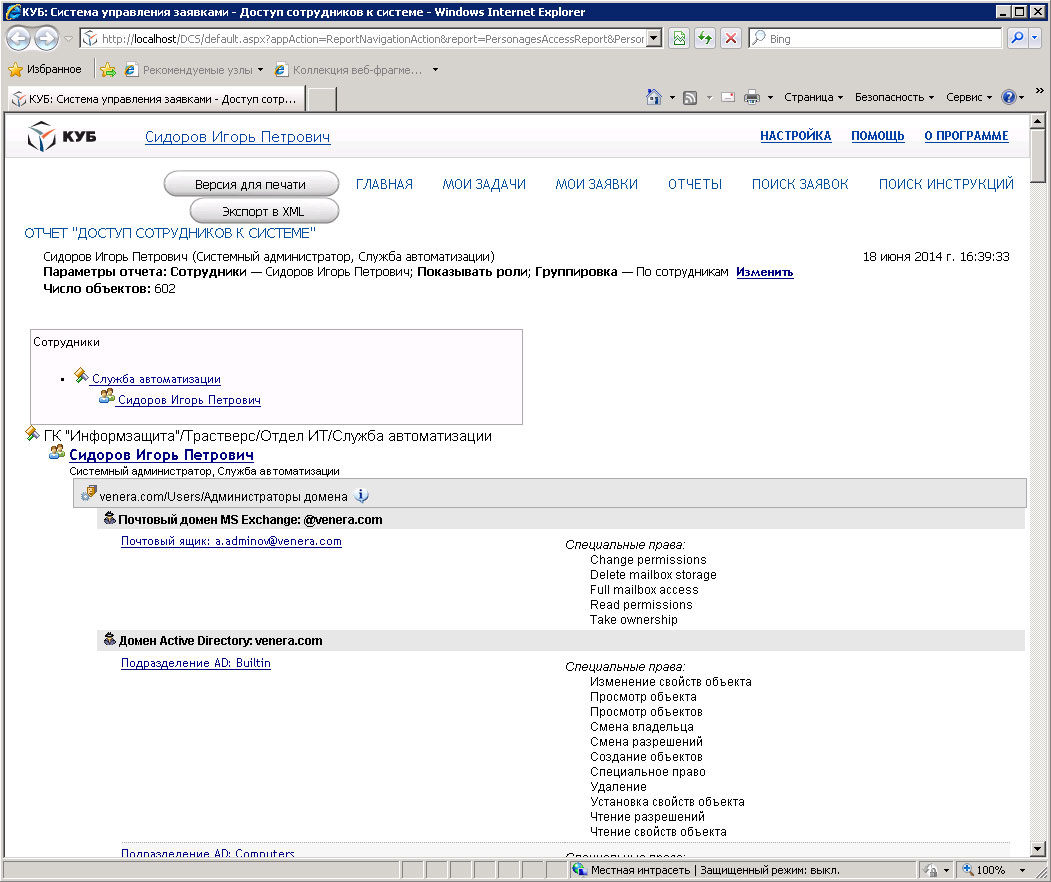Open the Страница menu dropdown
1051x882 pixels.
click(813, 97)
